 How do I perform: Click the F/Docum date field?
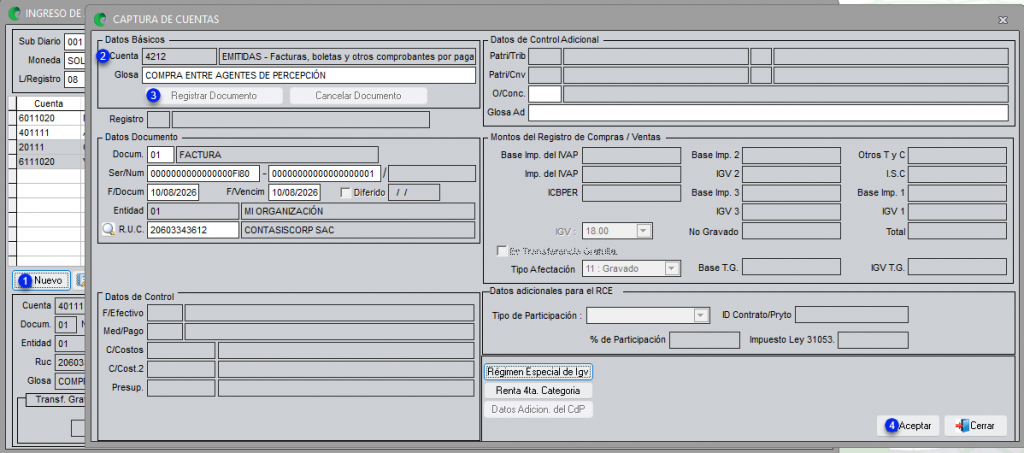[173, 193]
